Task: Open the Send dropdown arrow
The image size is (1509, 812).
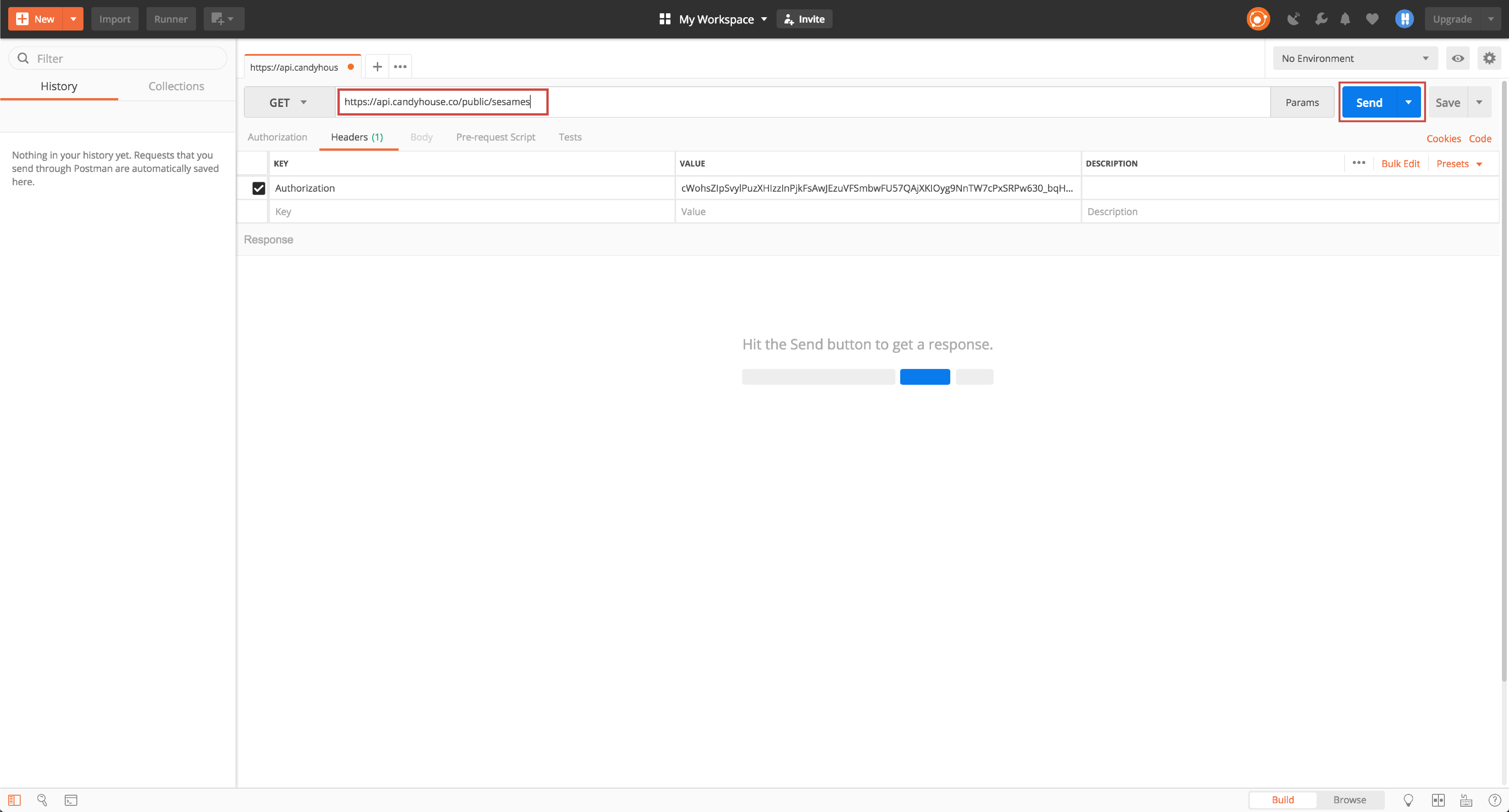Action: pyautogui.click(x=1408, y=102)
